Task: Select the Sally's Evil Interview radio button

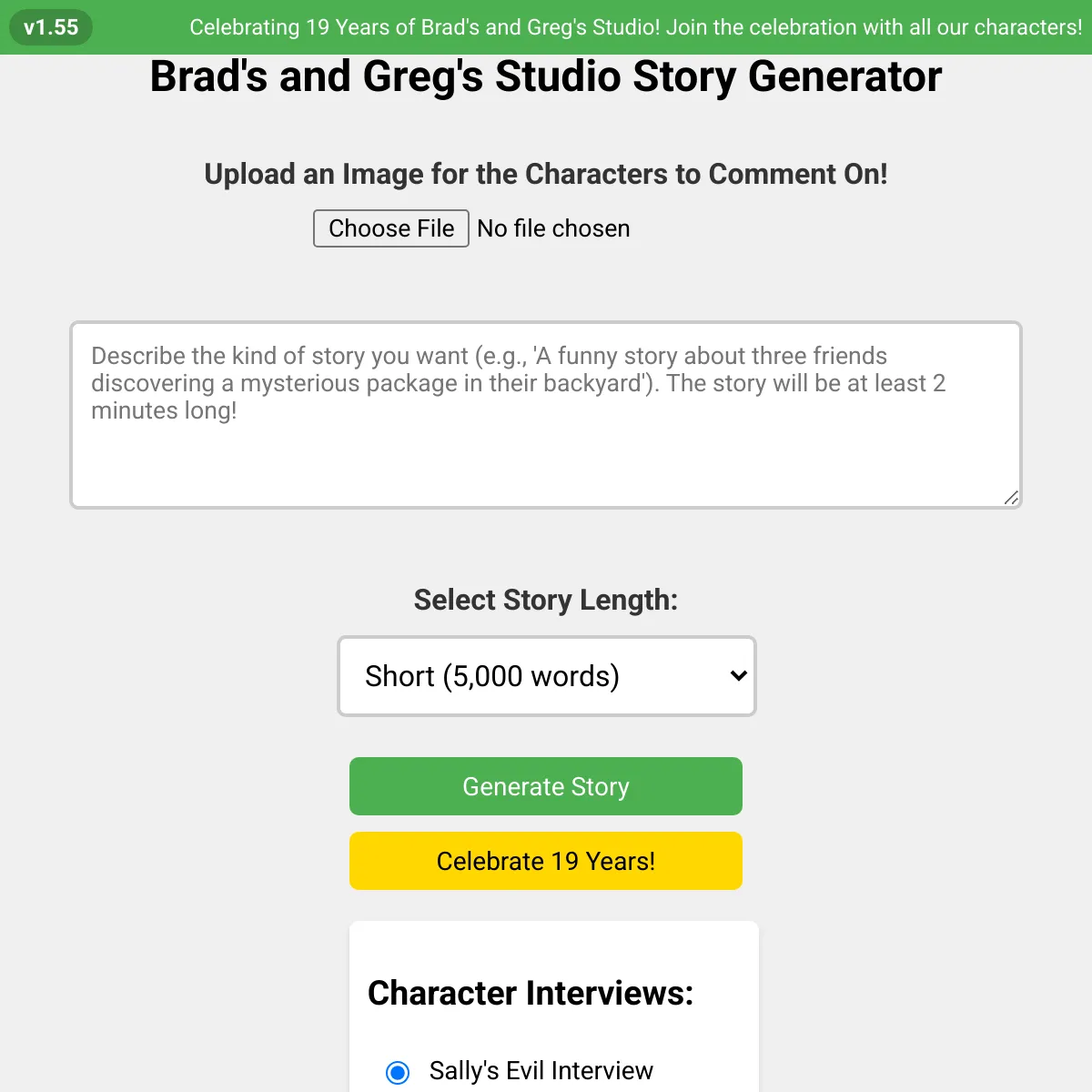Action: coord(398,1072)
